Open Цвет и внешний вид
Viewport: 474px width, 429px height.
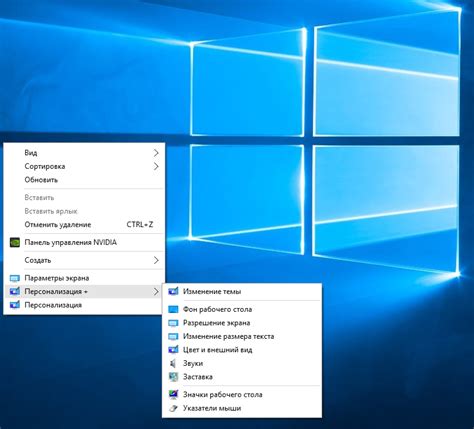tap(242, 350)
